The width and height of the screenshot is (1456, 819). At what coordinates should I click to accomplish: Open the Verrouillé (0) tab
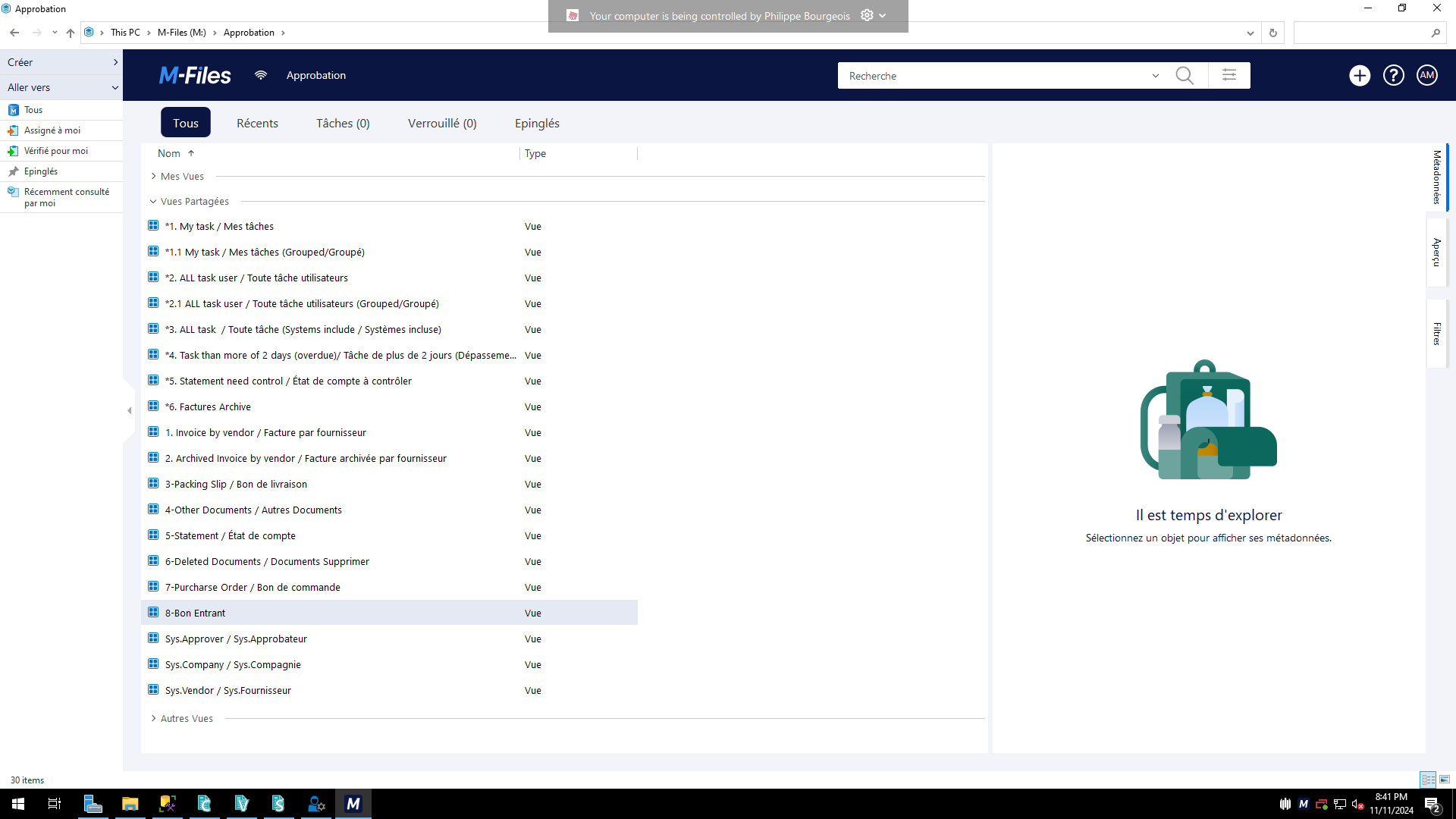coord(442,123)
